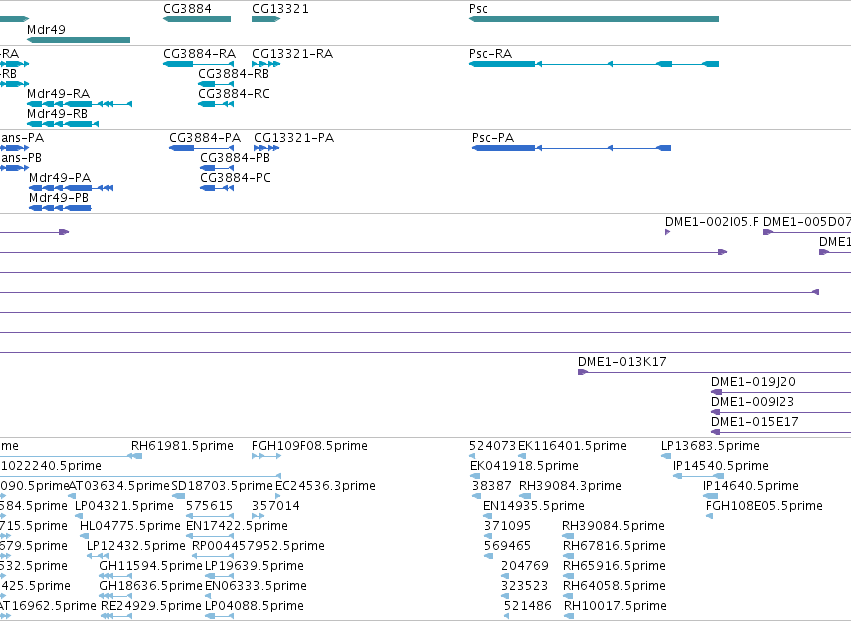Select EST LP19639.5prime
The image size is (851, 621).
tap(255, 567)
